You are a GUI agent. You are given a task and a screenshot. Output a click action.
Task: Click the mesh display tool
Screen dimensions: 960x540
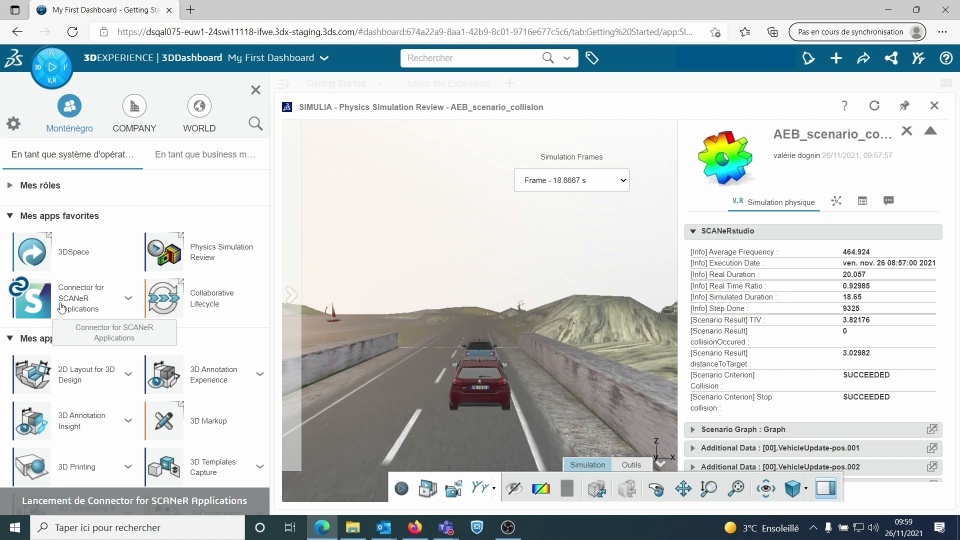596,489
